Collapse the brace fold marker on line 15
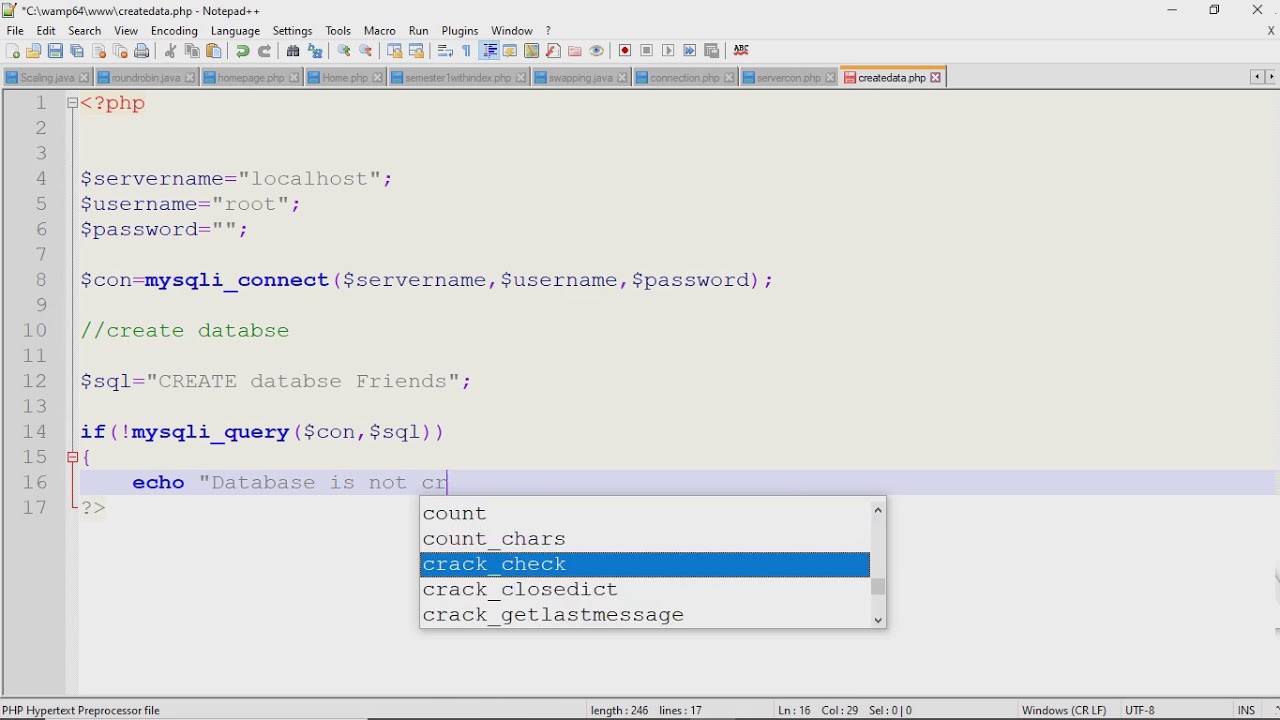 coord(72,457)
